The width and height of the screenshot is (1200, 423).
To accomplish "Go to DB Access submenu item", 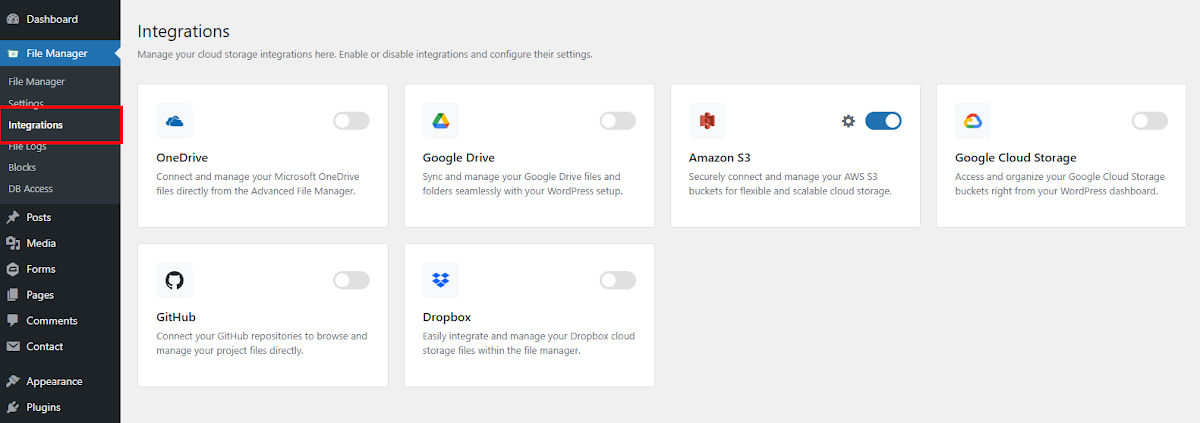I will [30, 188].
